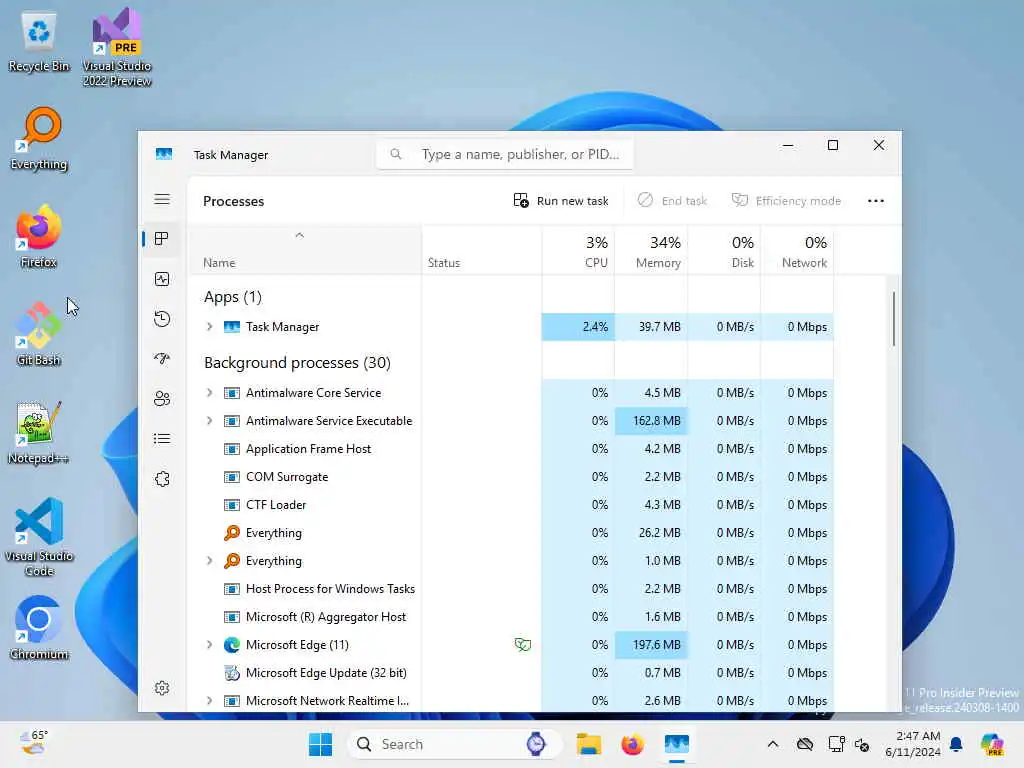
Task: Select Visual Studio 2022 Preview desktop shortcut
Action: (117, 48)
